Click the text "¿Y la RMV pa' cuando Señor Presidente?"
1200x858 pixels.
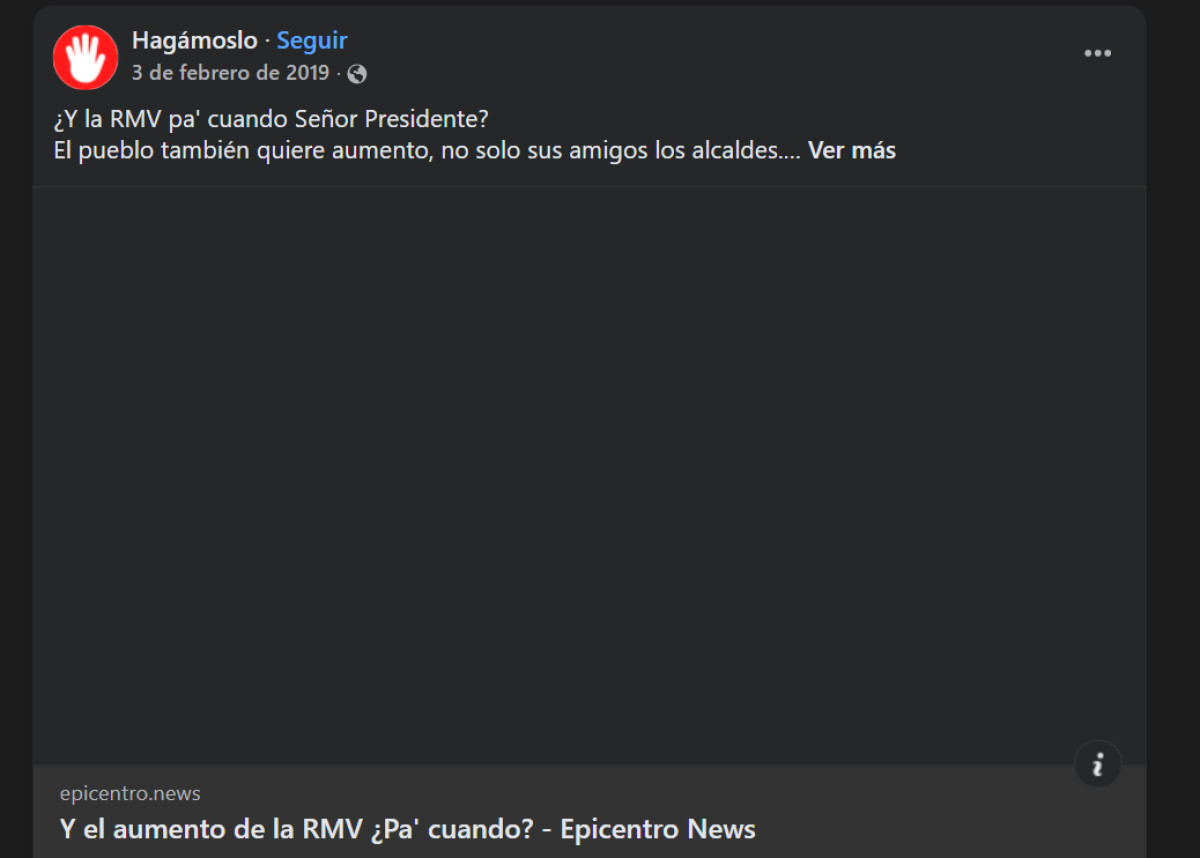point(271,120)
